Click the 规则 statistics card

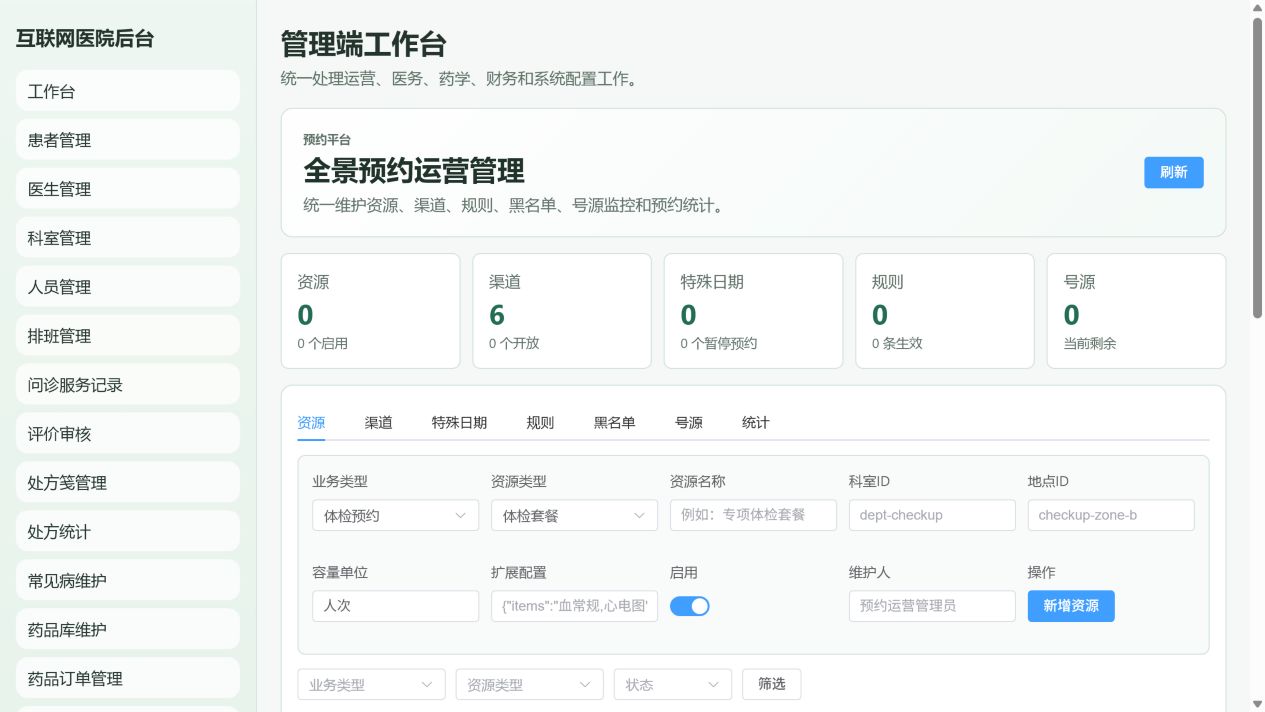coord(945,311)
